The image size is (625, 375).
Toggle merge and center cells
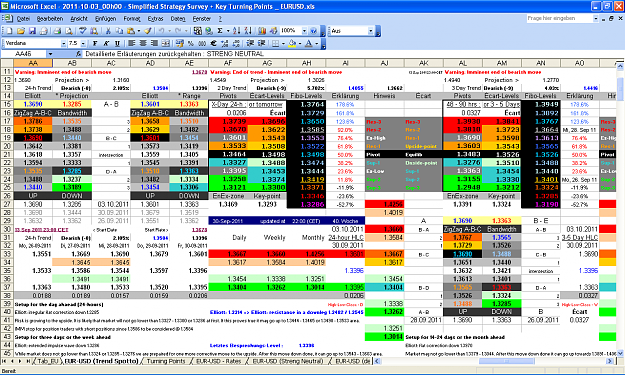pos(165,43)
